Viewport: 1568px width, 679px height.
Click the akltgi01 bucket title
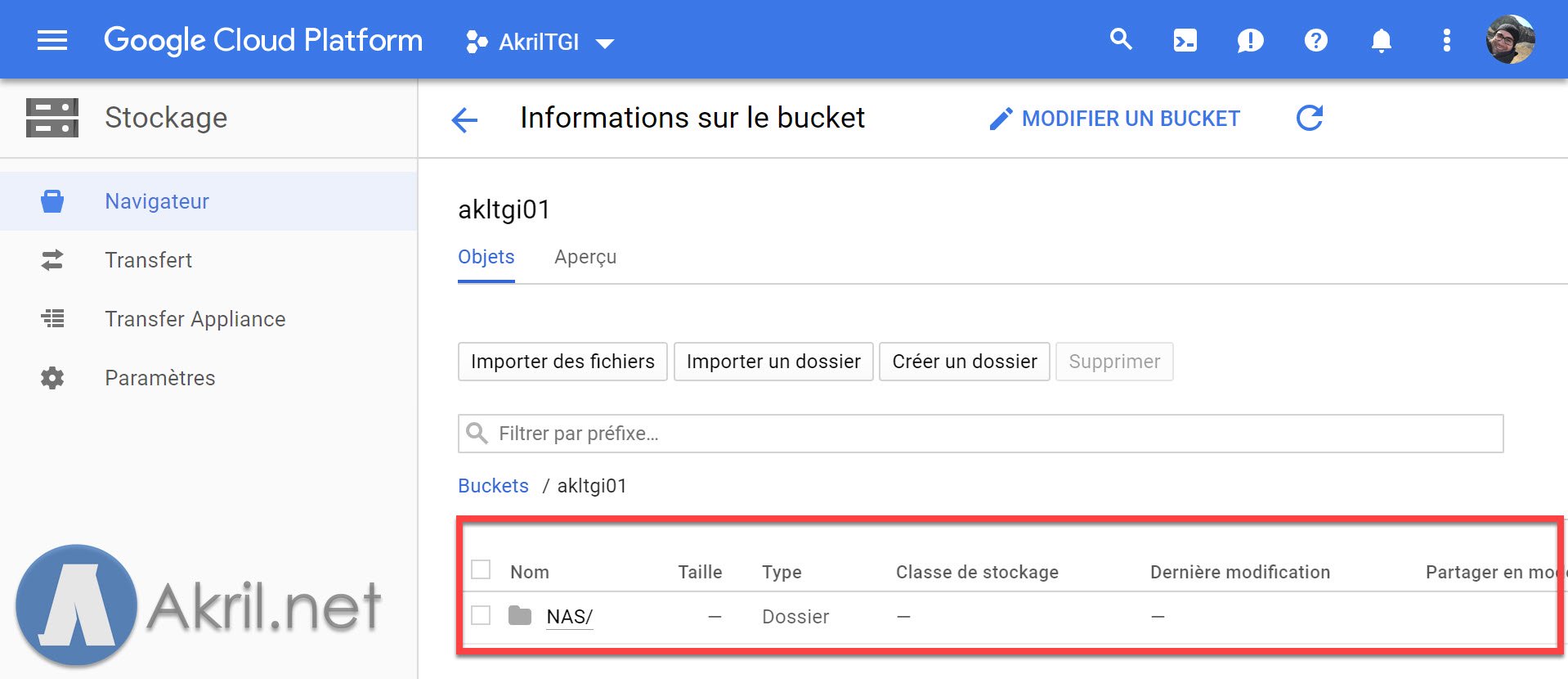[x=504, y=209]
